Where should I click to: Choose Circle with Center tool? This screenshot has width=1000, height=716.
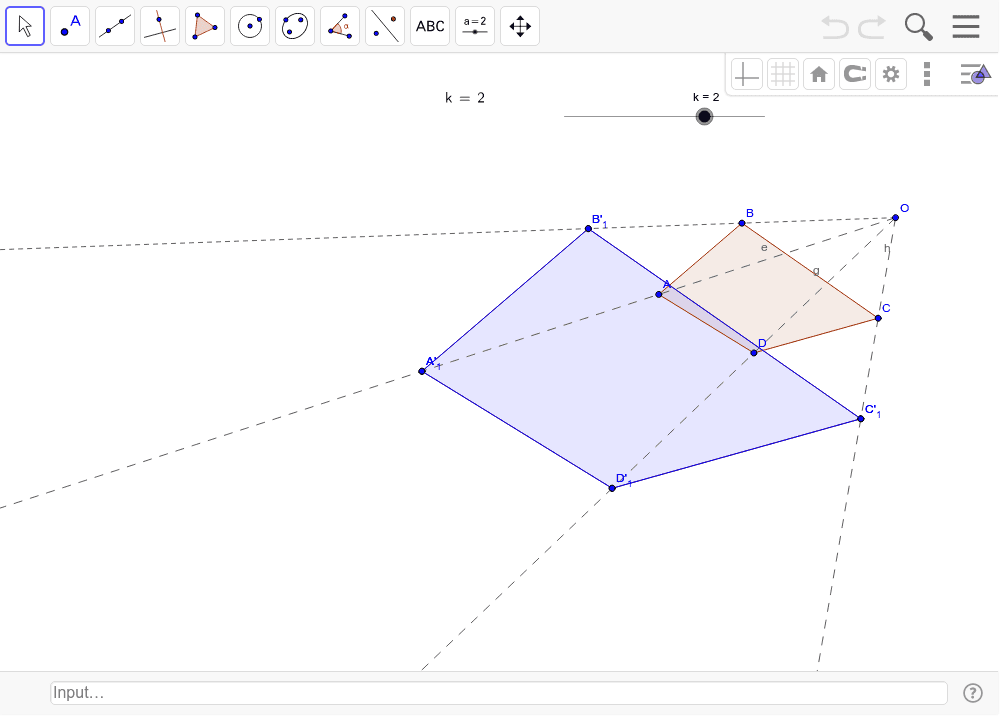(250, 26)
